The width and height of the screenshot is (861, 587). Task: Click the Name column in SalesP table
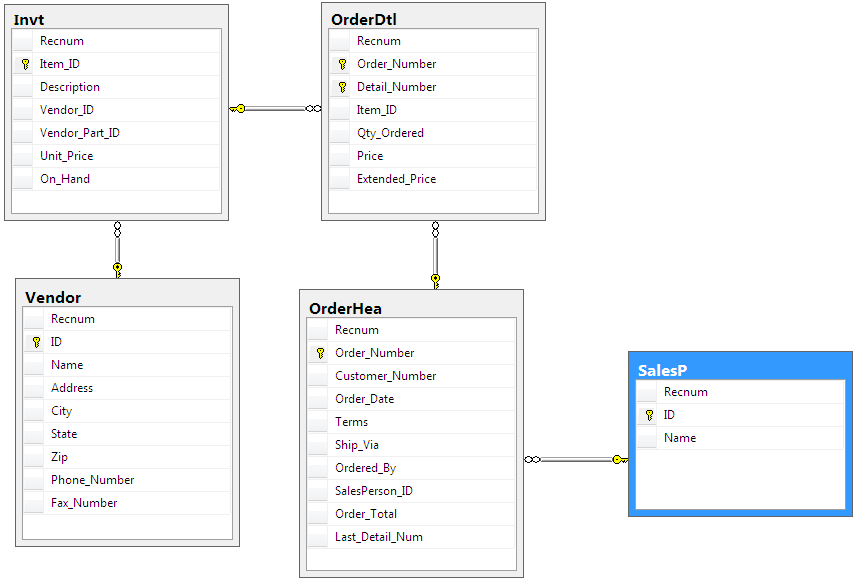pos(680,438)
